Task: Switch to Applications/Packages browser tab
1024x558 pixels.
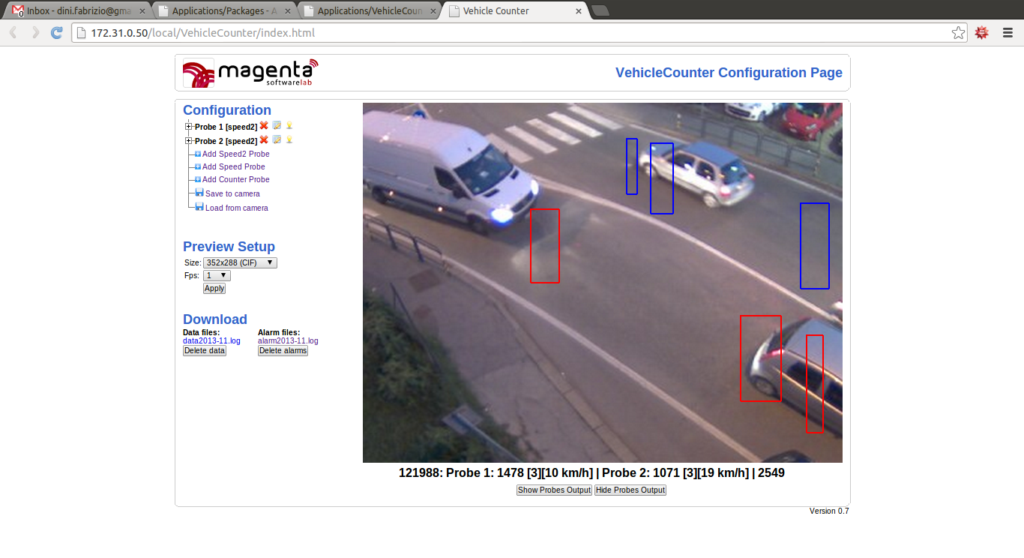Action: coord(224,10)
